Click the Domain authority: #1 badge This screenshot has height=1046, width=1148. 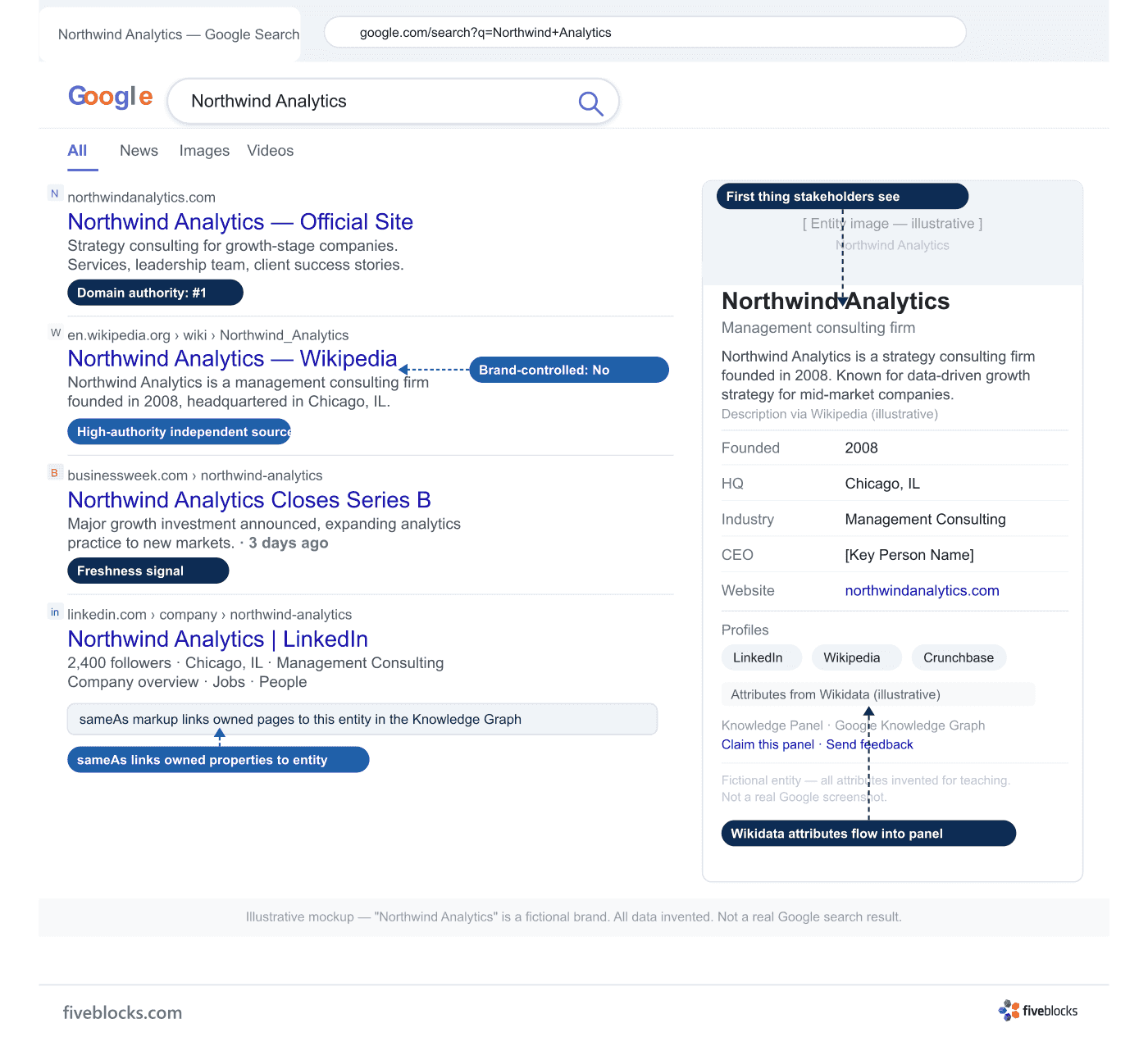(155, 293)
